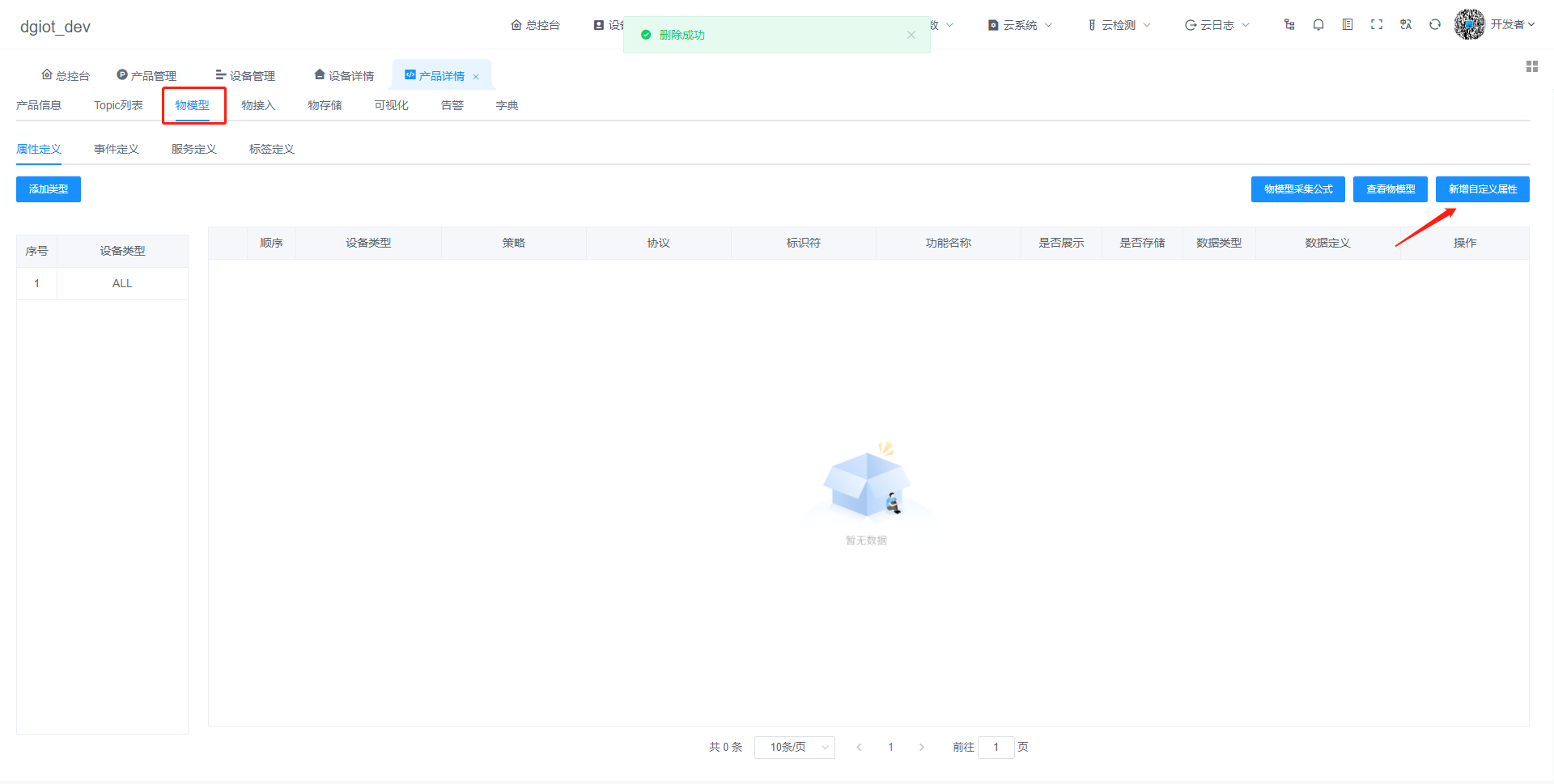Open the language translation switcher
1554x784 pixels.
[1406, 25]
